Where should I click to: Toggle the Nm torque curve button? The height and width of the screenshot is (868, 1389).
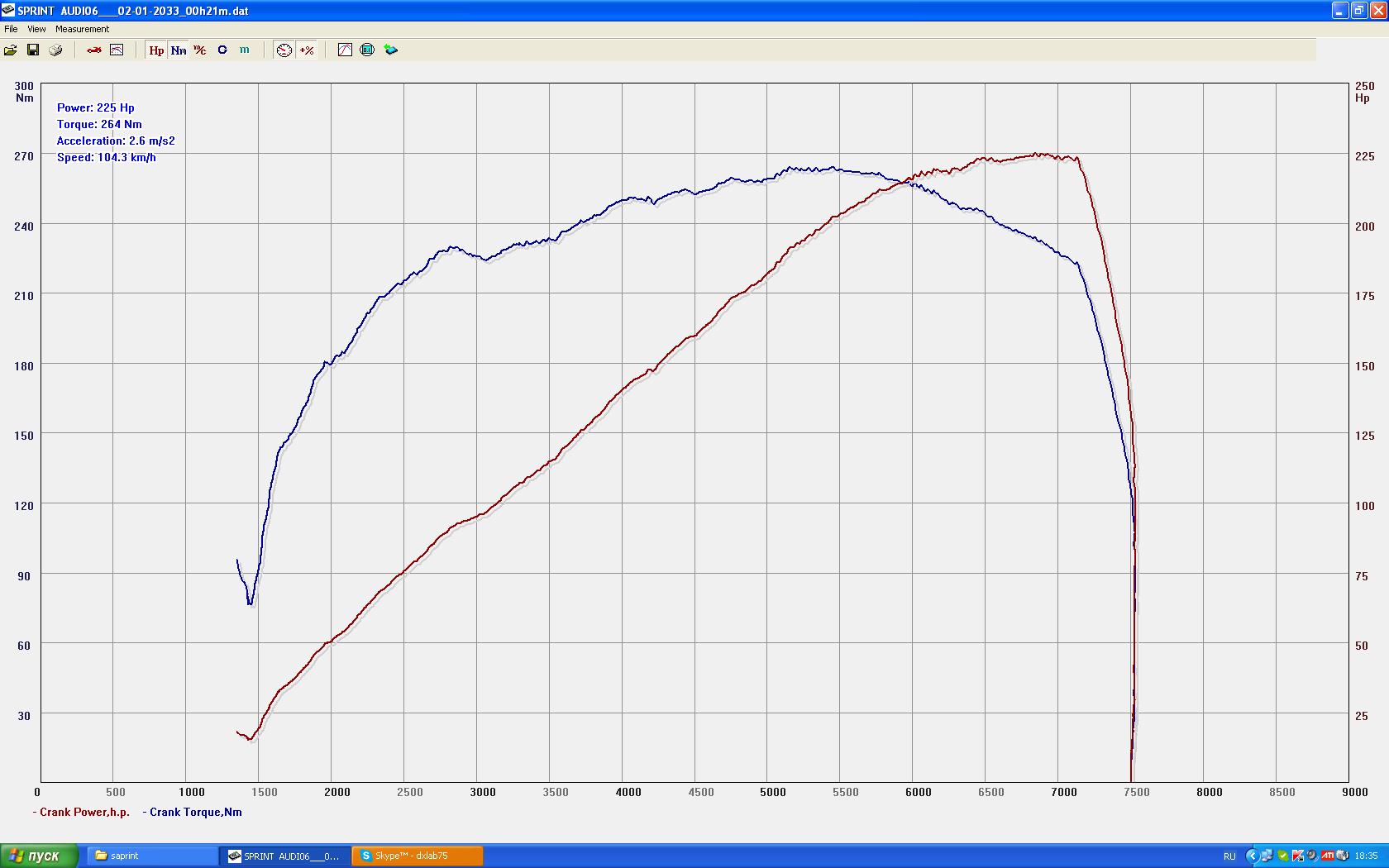(179, 50)
